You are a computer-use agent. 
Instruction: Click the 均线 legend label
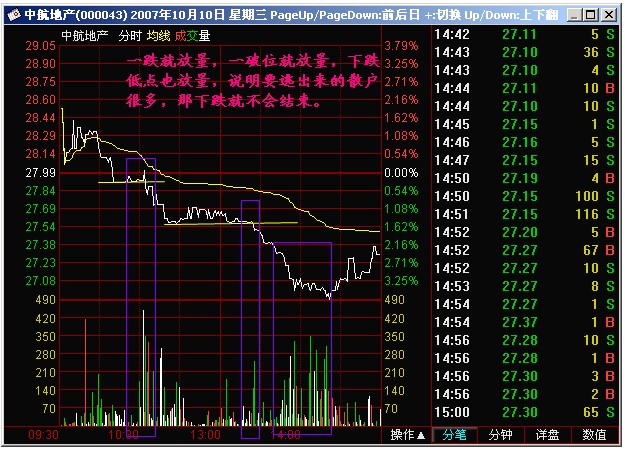click(159, 35)
